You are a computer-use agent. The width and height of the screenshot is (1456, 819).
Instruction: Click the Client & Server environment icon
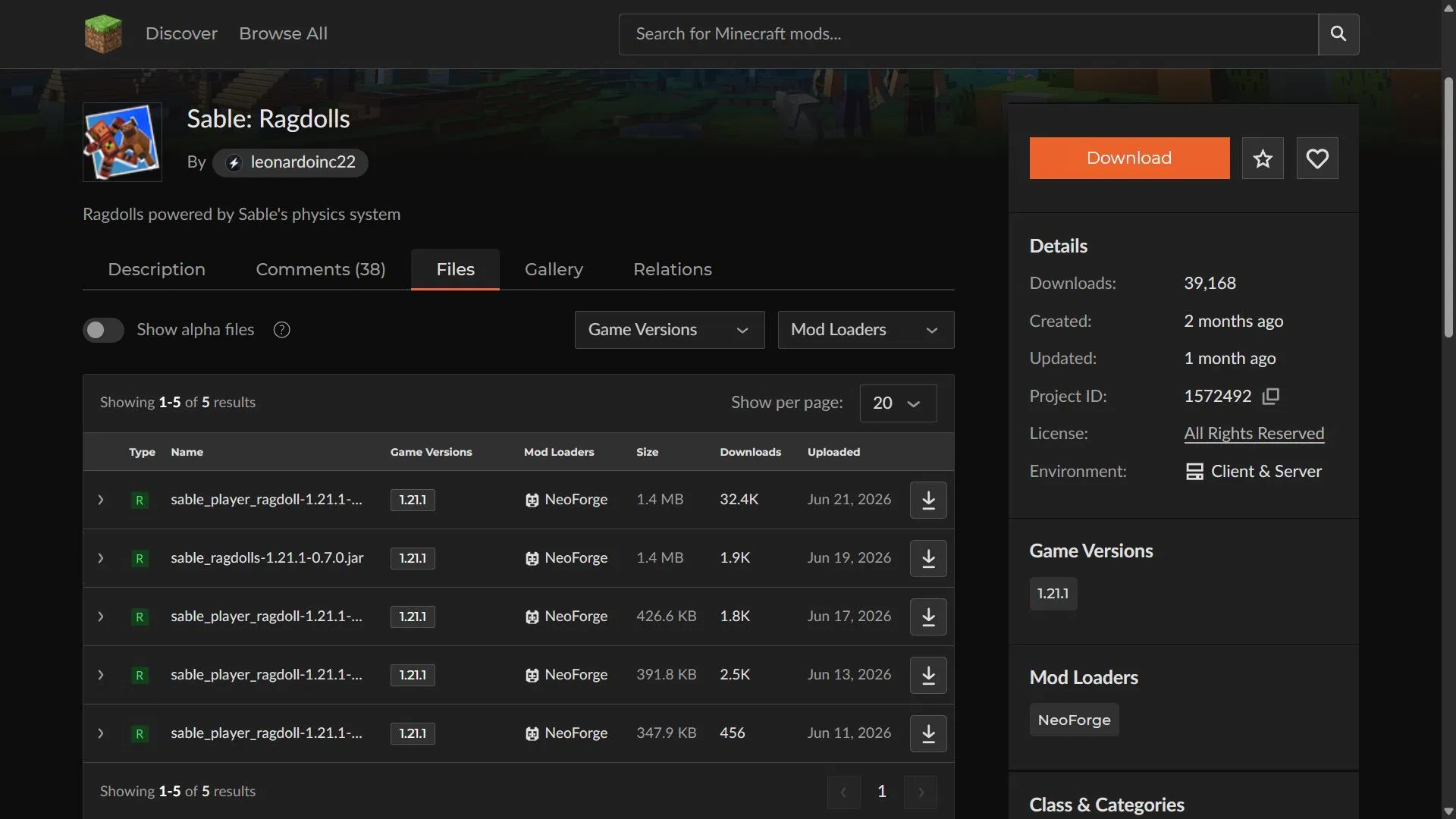(x=1194, y=472)
